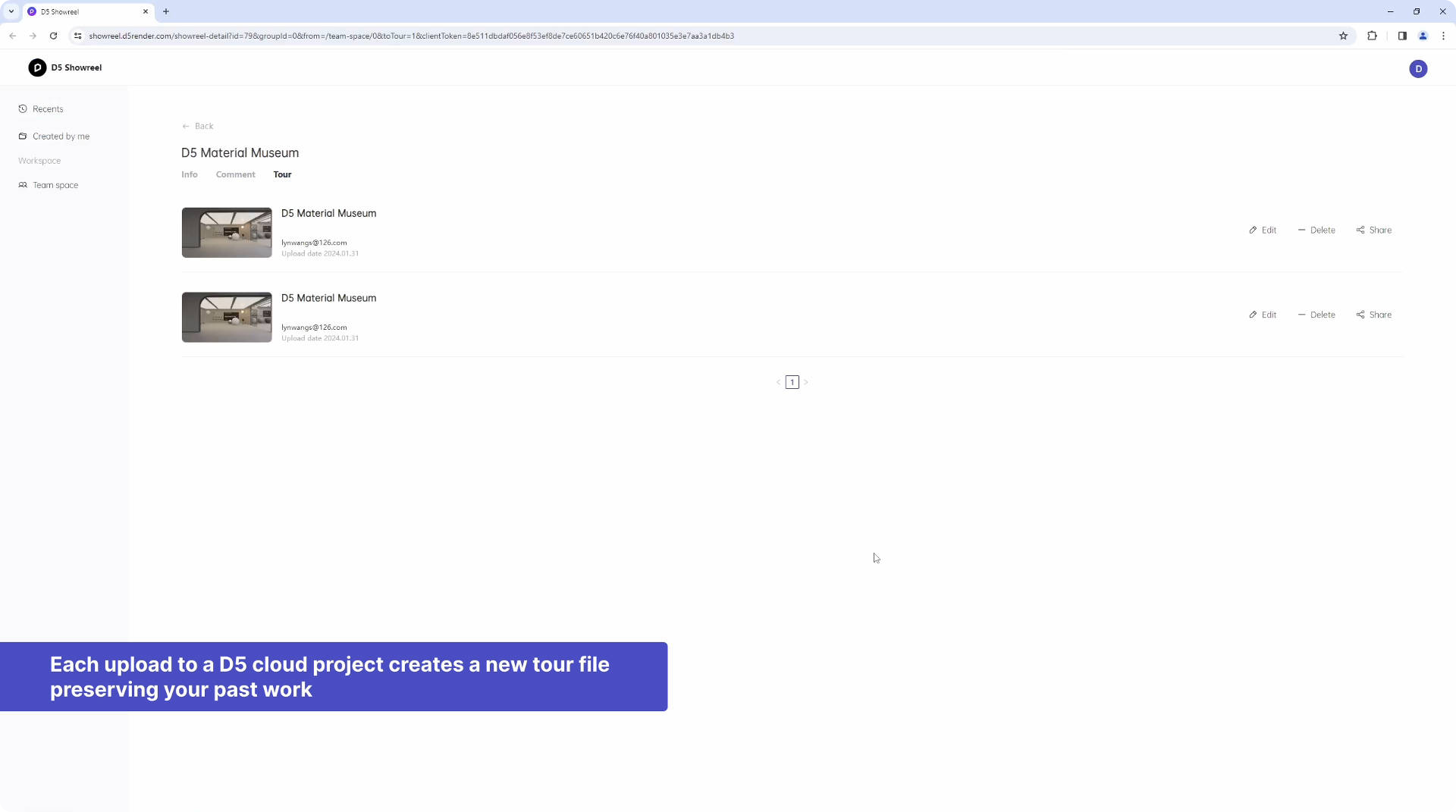This screenshot has width=1456, height=812.
Task: View site information icon in address bar
Action: 77,36
